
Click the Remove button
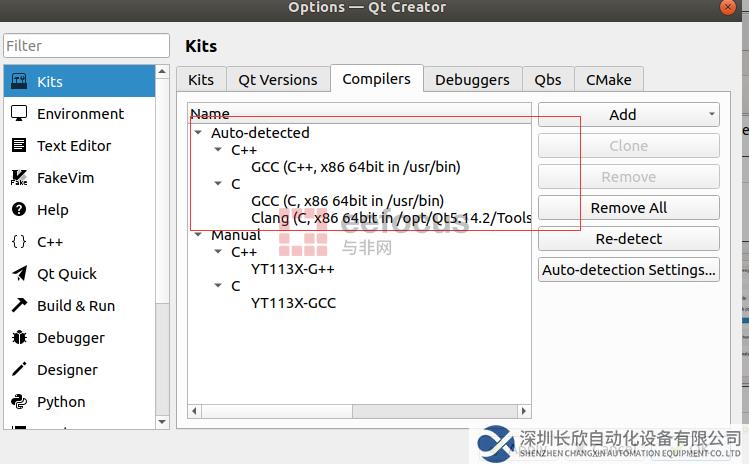[629, 177]
